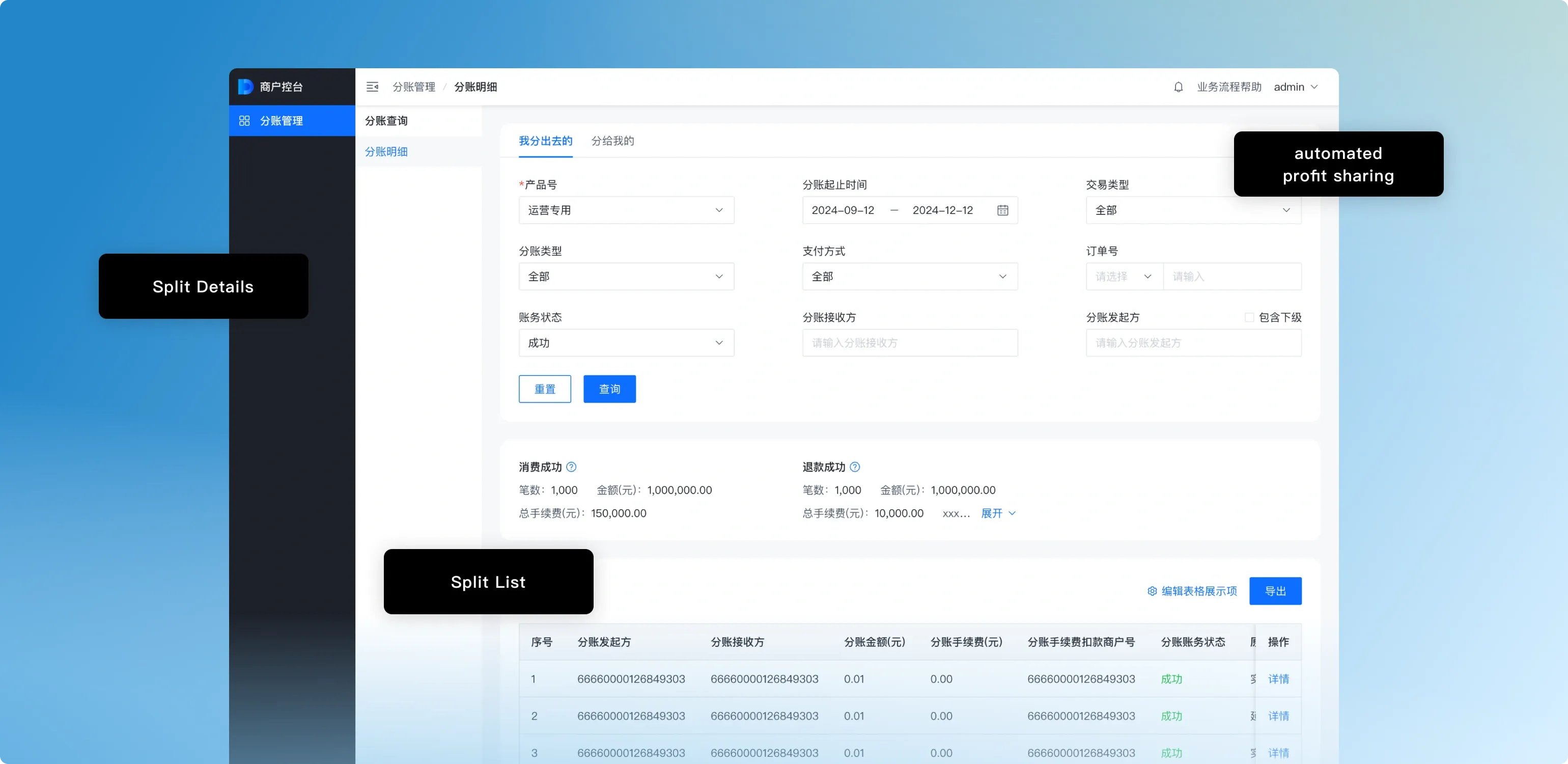The width and height of the screenshot is (1568, 764).
Task: Collapse the sidebar with the menu fold icon
Action: click(372, 87)
